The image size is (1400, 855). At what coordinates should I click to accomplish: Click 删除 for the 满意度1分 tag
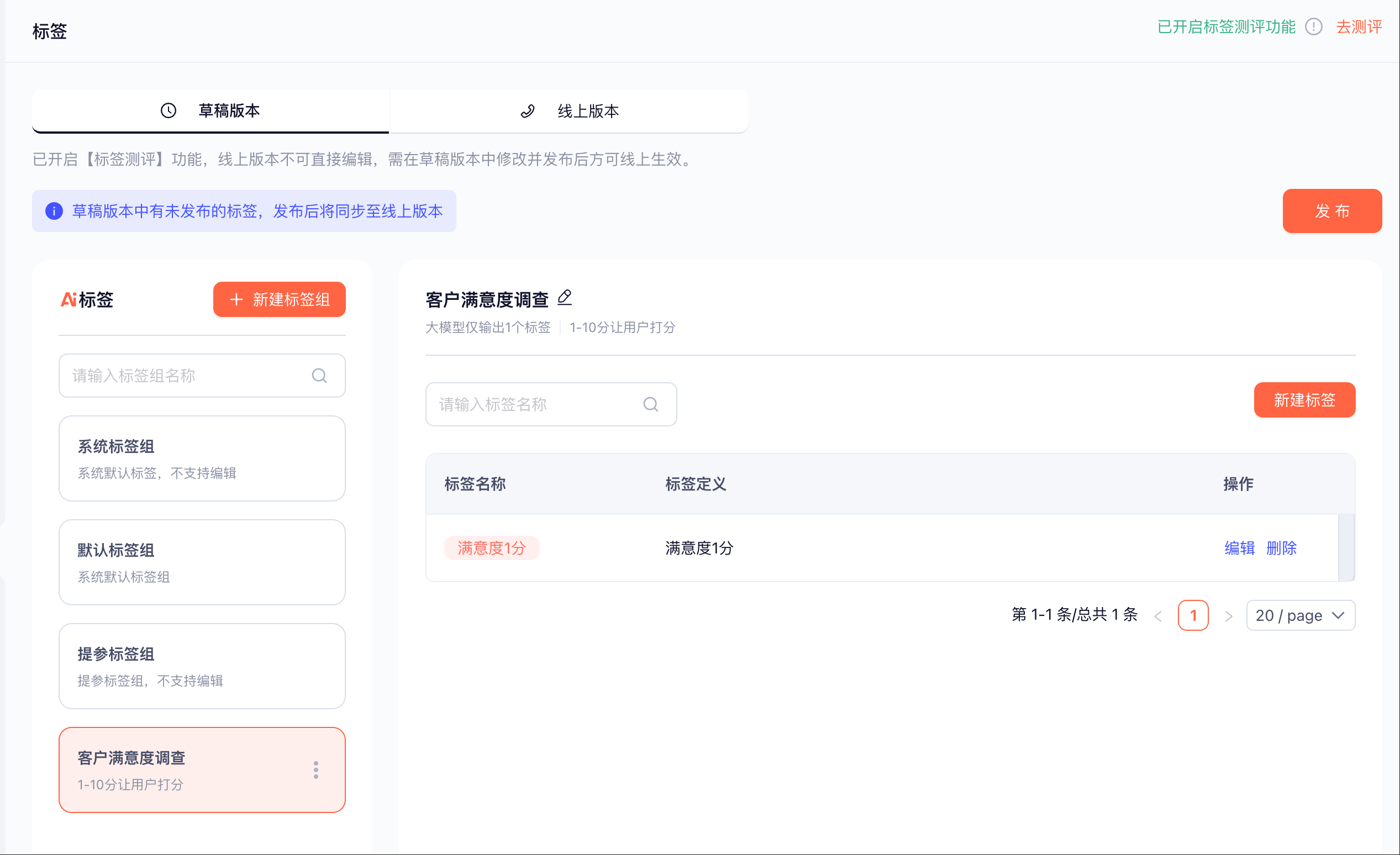point(1281,548)
